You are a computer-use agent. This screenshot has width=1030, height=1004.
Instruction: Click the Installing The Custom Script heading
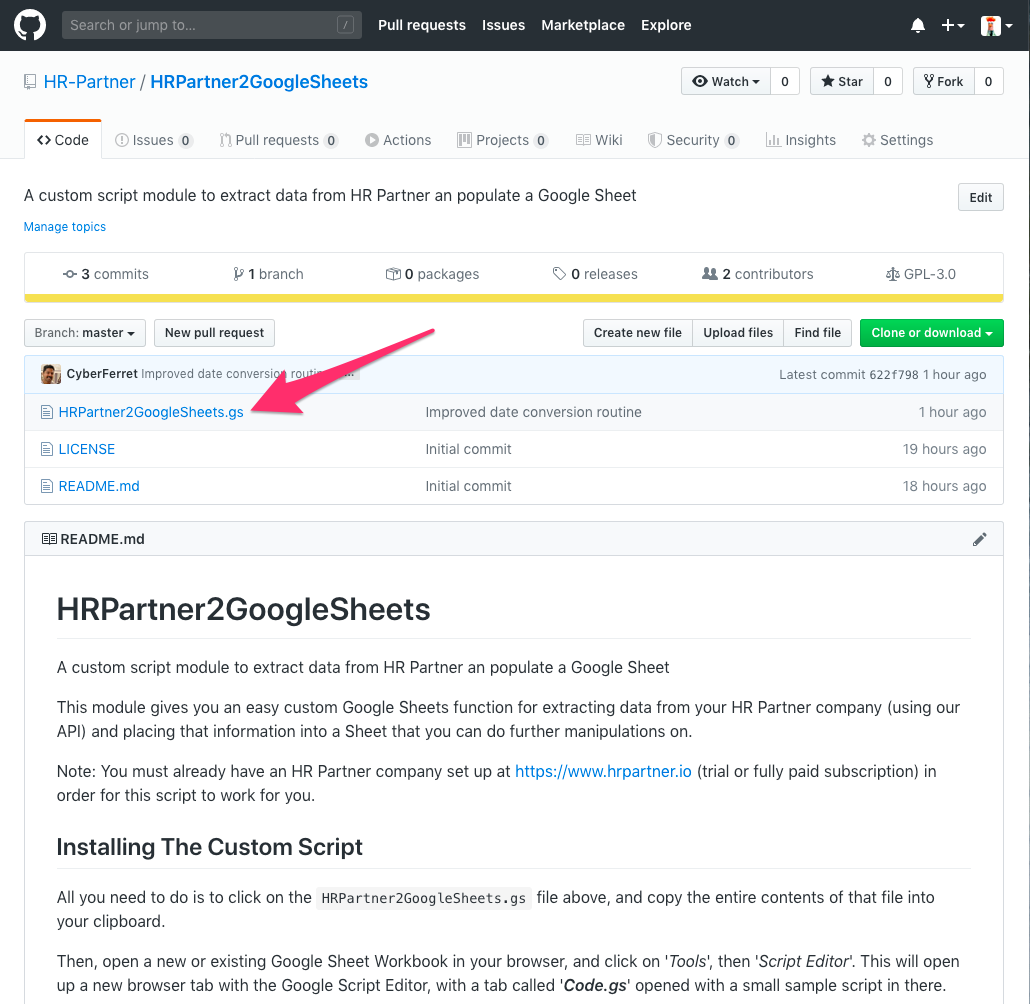pos(210,847)
